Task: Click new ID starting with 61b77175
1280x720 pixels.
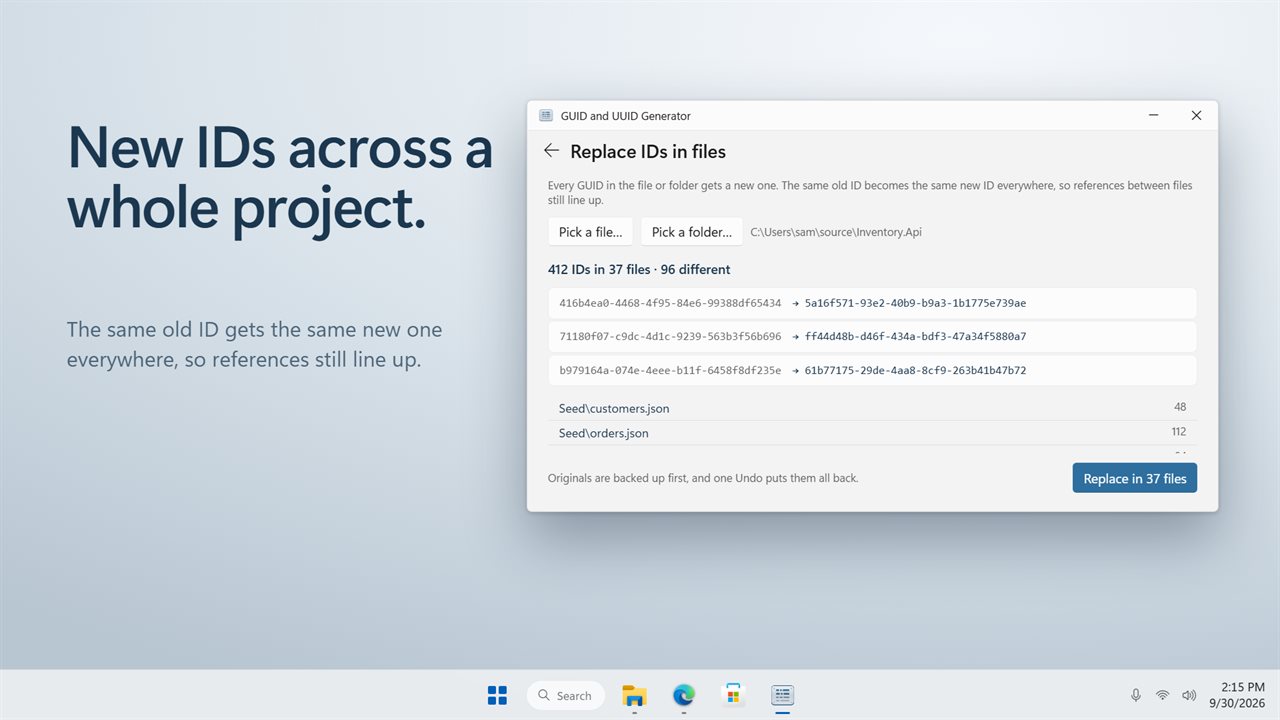Action: tap(915, 370)
